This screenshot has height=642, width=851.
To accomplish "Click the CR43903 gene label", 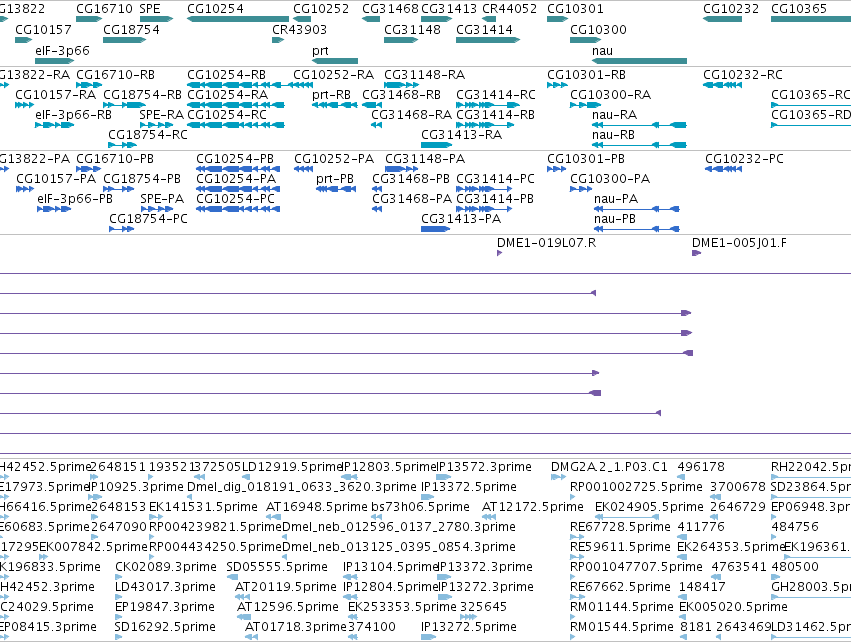I will pyautogui.click(x=299, y=29).
